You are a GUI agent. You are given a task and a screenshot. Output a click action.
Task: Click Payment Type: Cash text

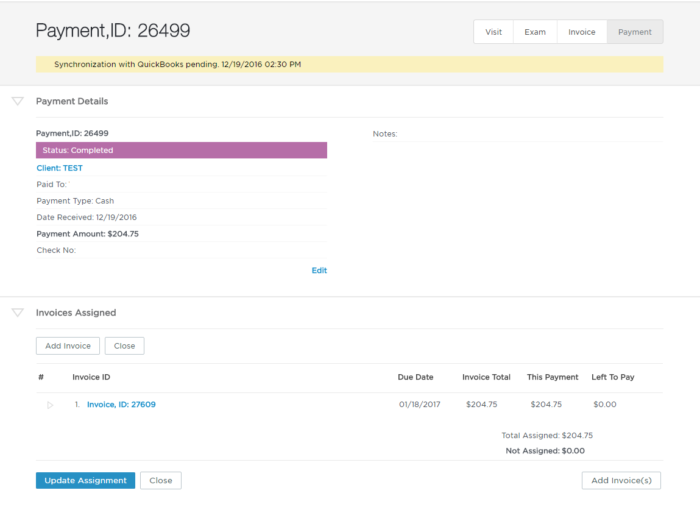(x=75, y=201)
